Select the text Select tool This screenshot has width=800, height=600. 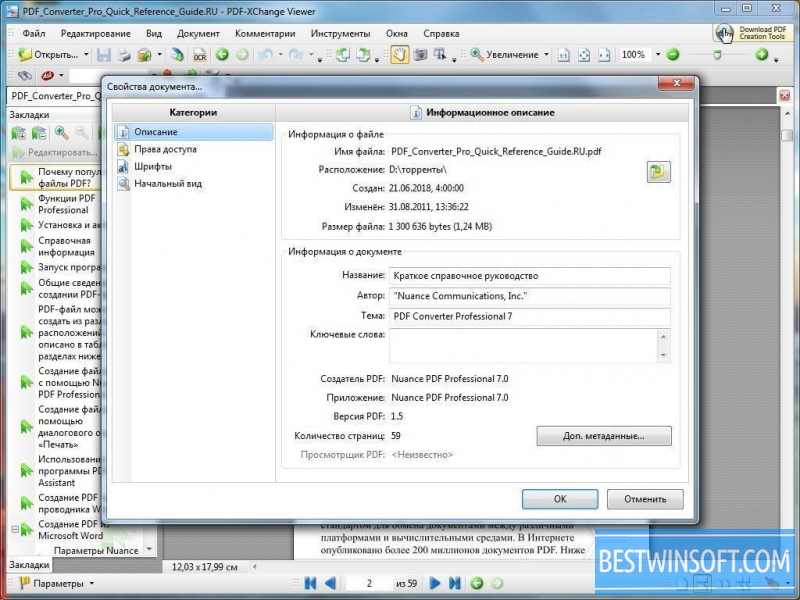point(439,55)
